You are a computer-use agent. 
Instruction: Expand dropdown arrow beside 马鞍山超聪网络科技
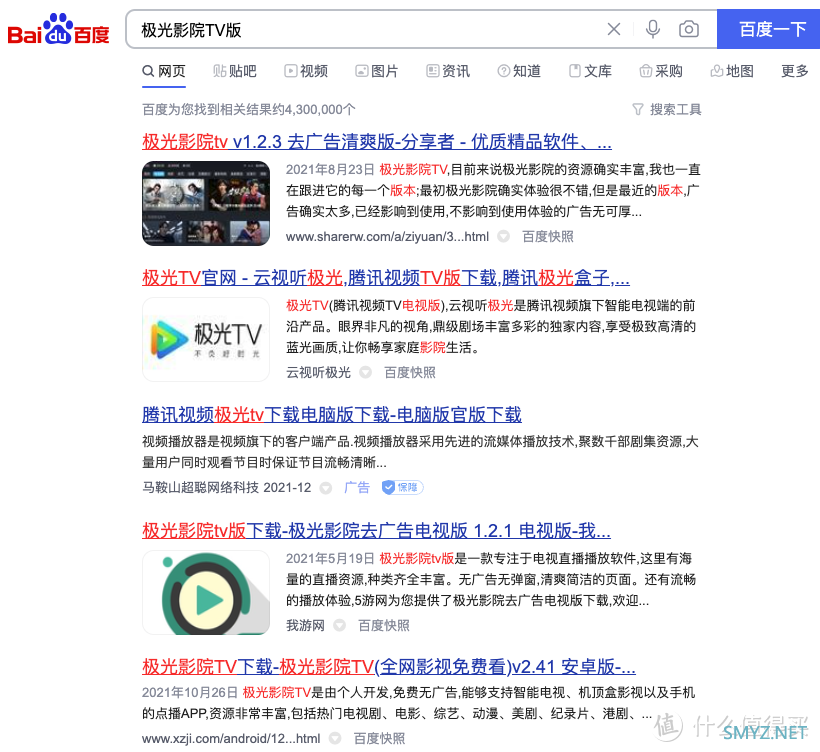point(325,488)
